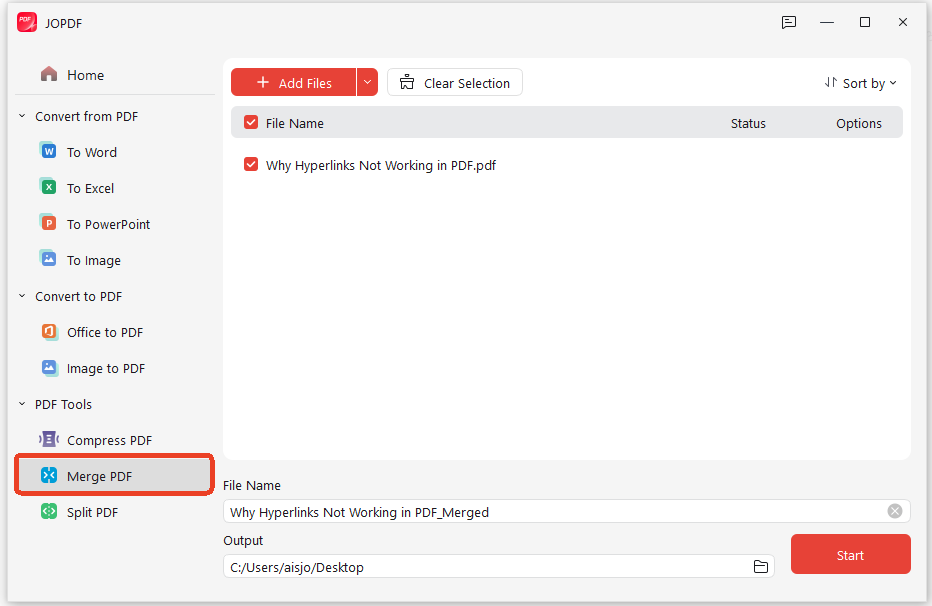This screenshot has height=606, width=932.
Task: Minimize the JOPDF window
Action: point(827,23)
